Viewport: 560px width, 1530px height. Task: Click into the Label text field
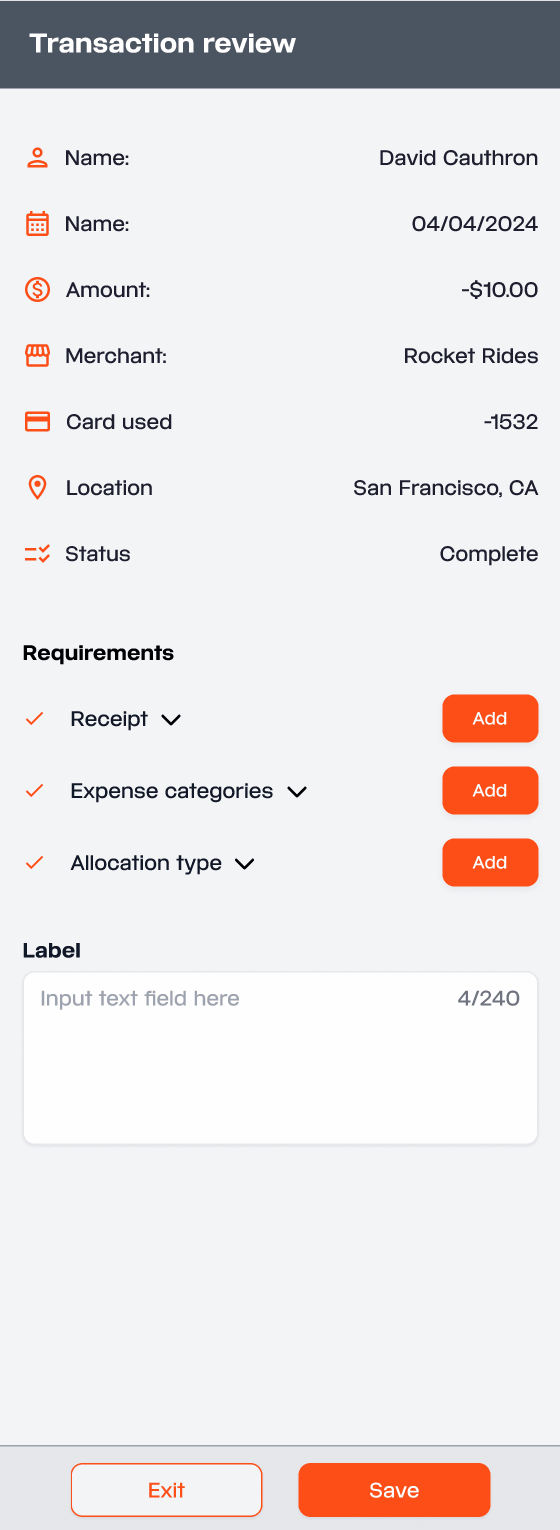pyautogui.click(x=280, y=1058)
